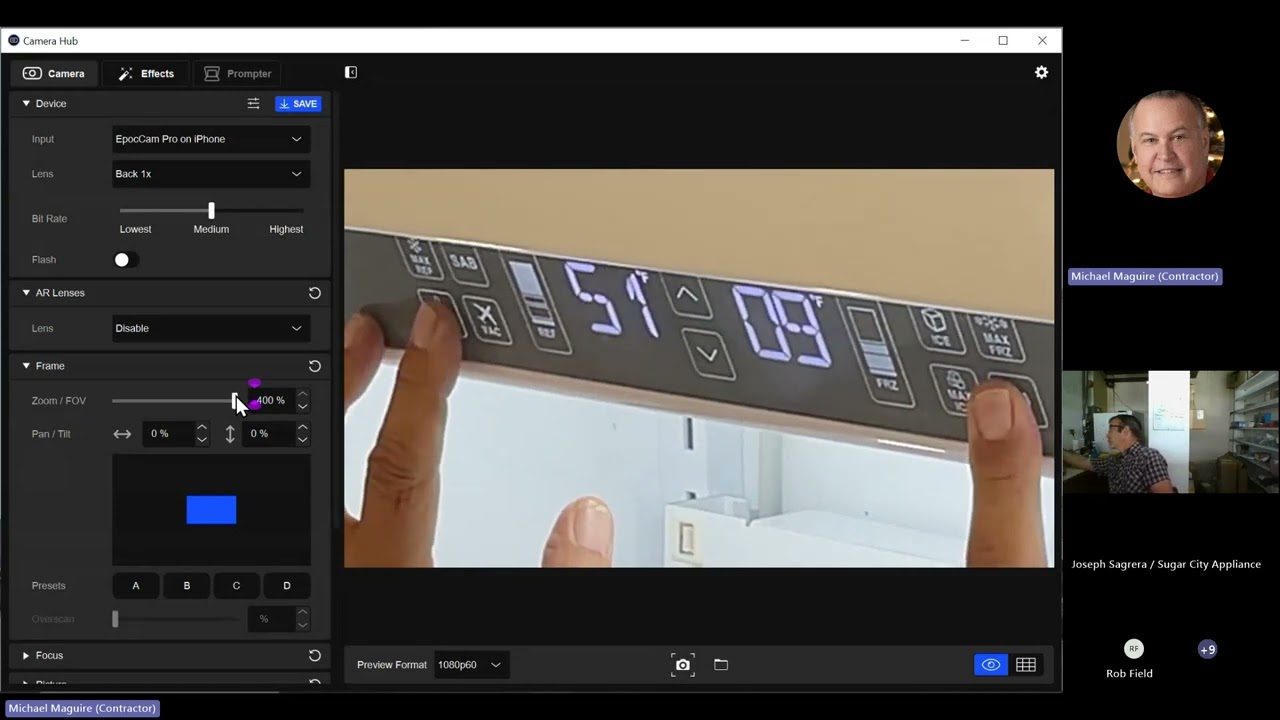The height and width of the screenshot is (720, 1280).
Task: Click the Tilt value field
Action: (268, 434)
